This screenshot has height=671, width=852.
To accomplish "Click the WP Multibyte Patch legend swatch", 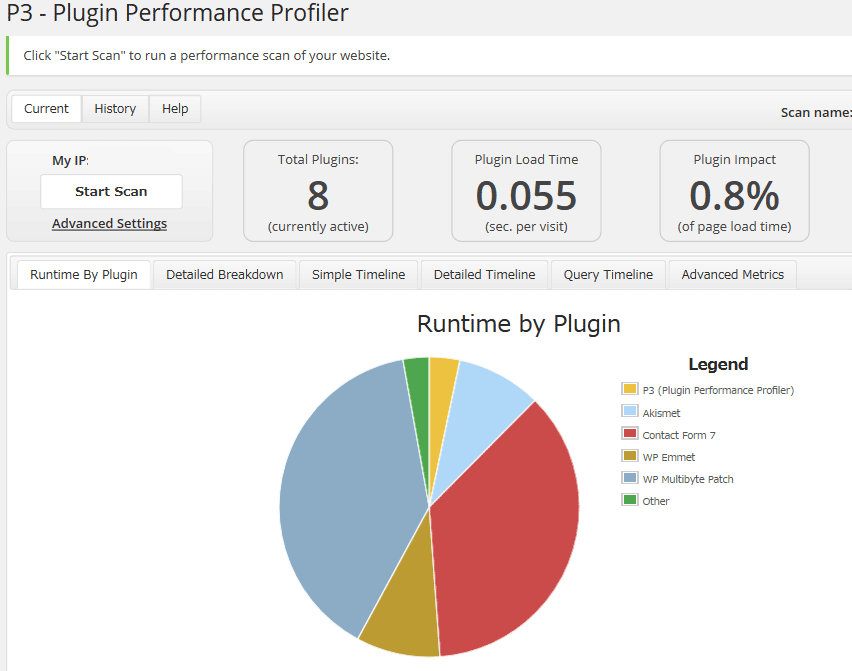I will tap(629, 478).
